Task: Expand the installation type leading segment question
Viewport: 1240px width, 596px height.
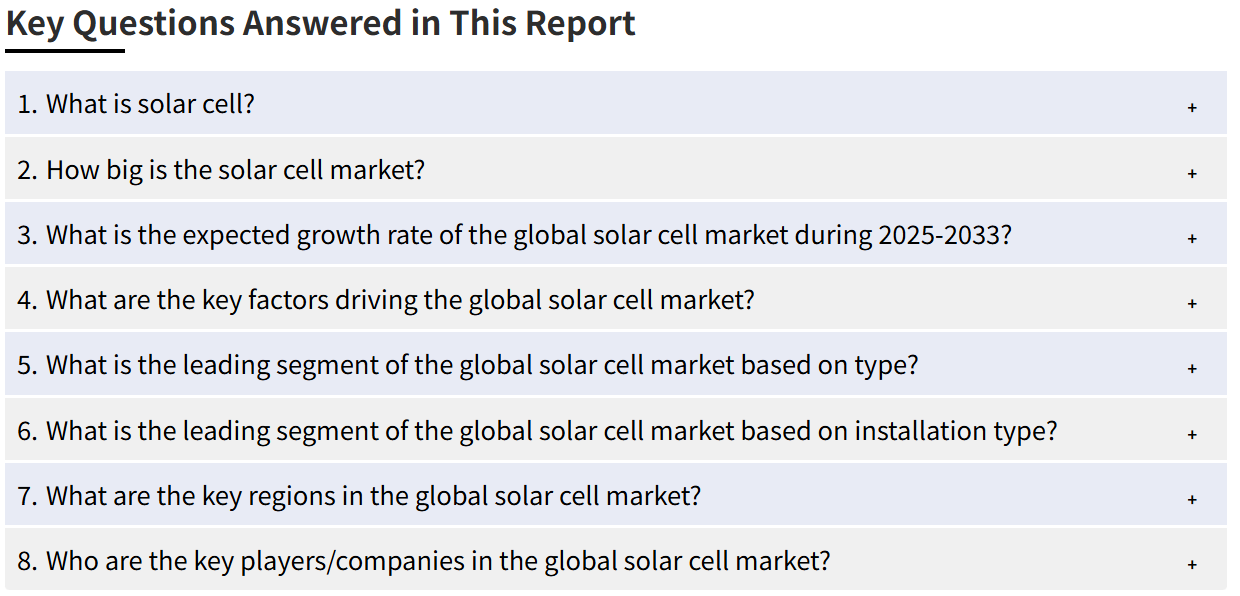Action: click(x=537, y=431)
